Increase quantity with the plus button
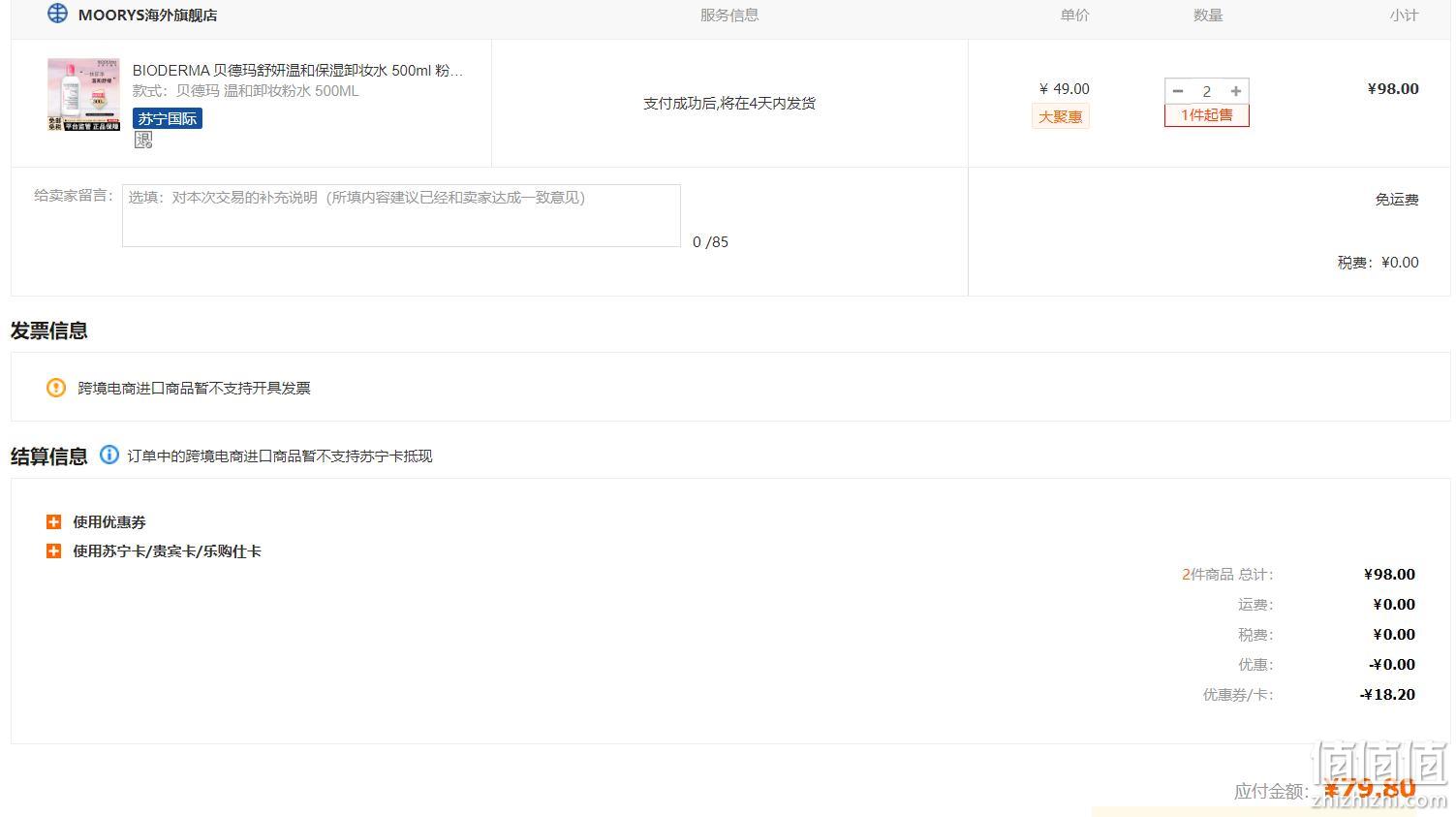 (1236, 91)
